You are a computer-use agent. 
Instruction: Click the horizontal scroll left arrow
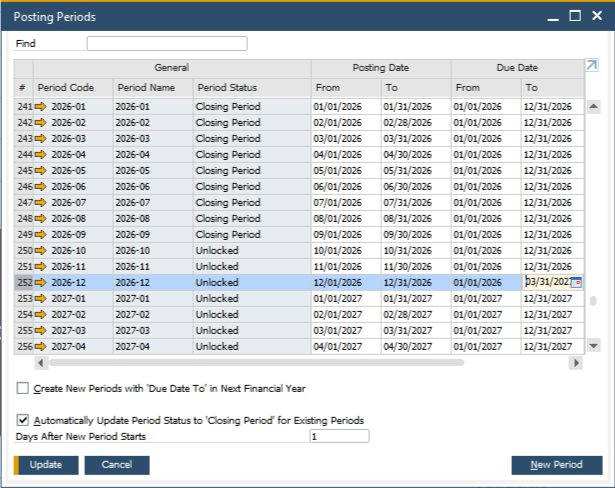[x=41, y=363]
